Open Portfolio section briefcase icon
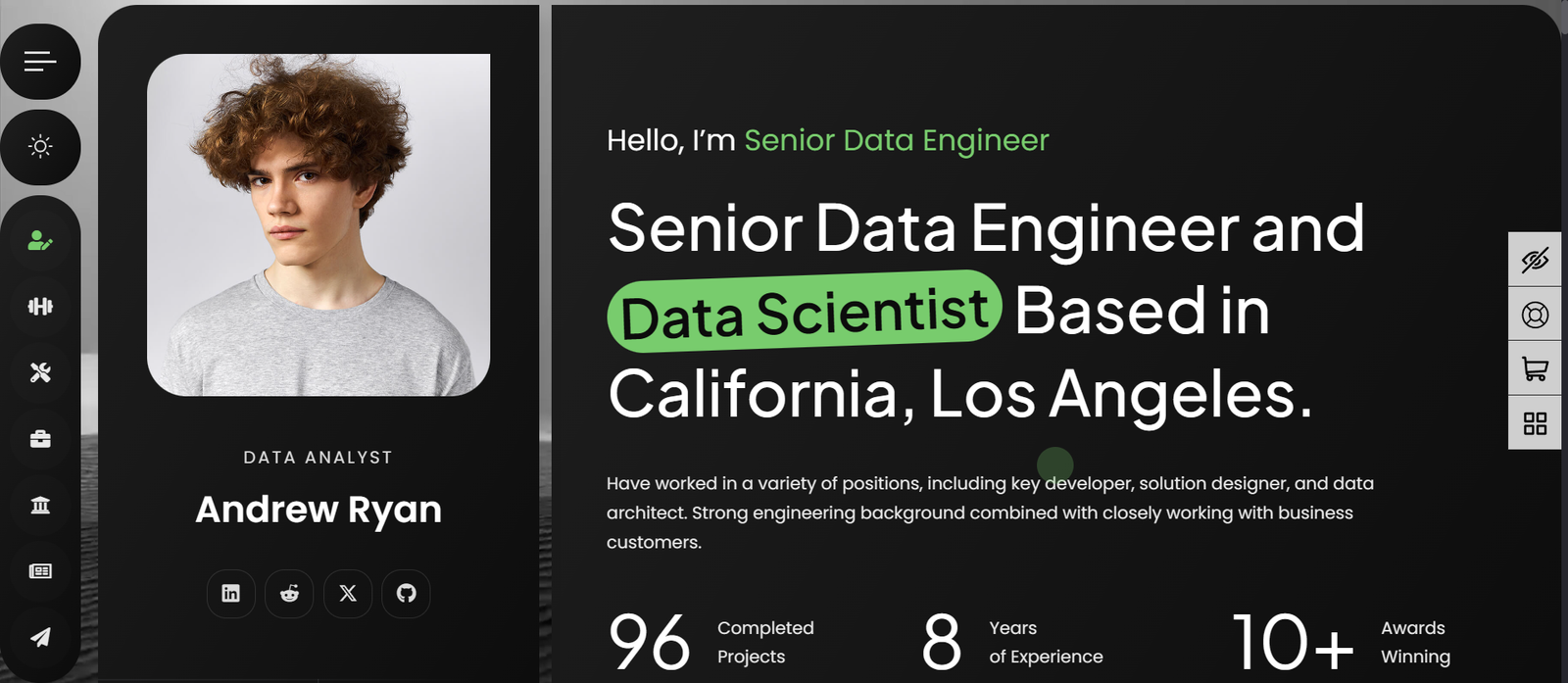 40,439
